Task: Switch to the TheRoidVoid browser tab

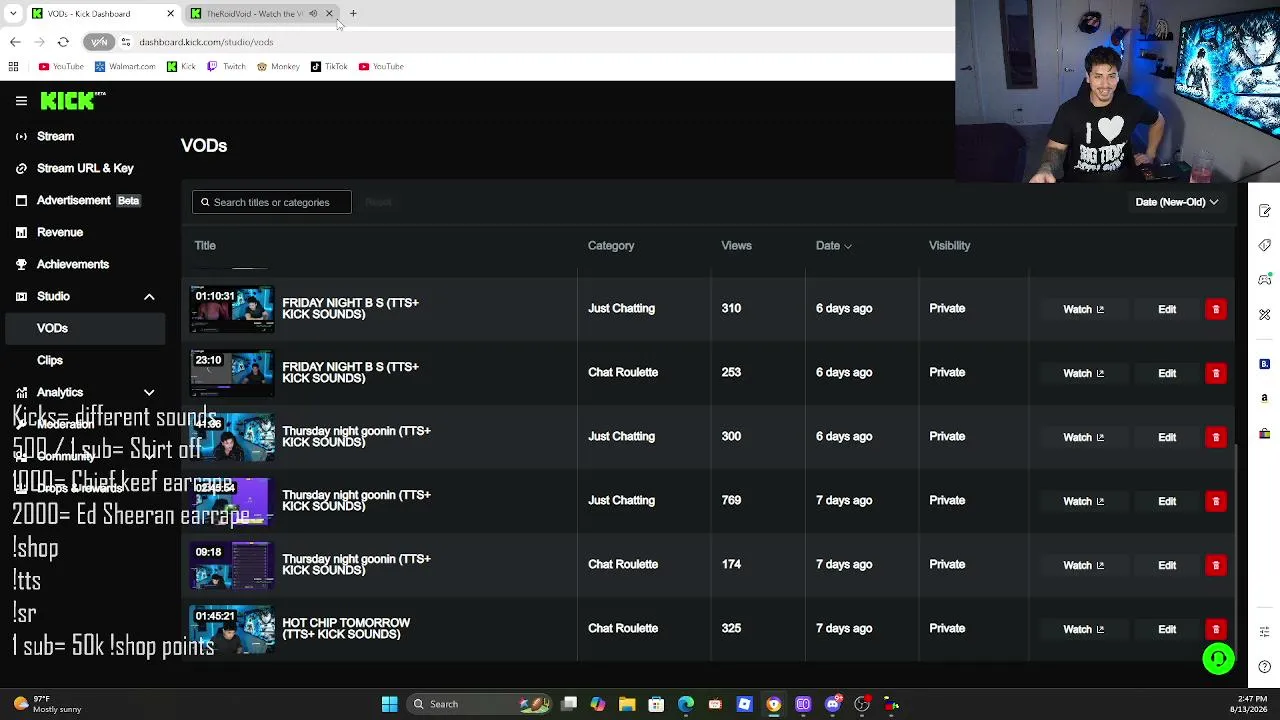Action: pos(262,14)
